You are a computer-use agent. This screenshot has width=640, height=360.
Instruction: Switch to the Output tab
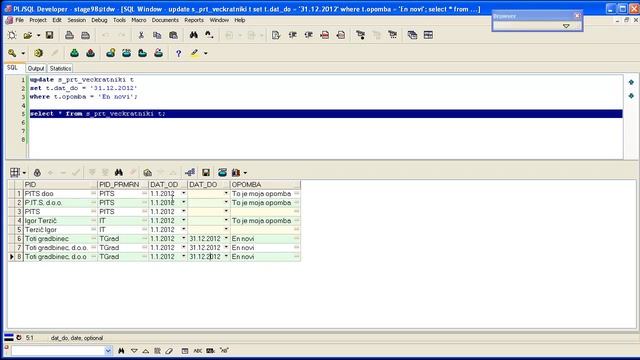tap(36, 69)
